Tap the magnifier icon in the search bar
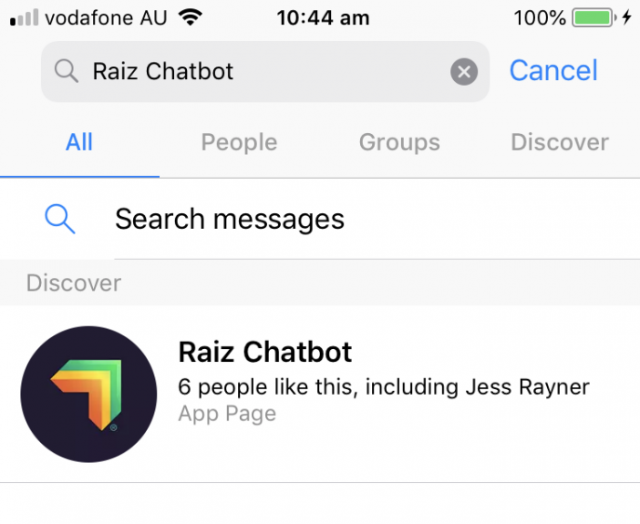Image resolution: width=640 pixels, height=524 pixels. point(66,71)
